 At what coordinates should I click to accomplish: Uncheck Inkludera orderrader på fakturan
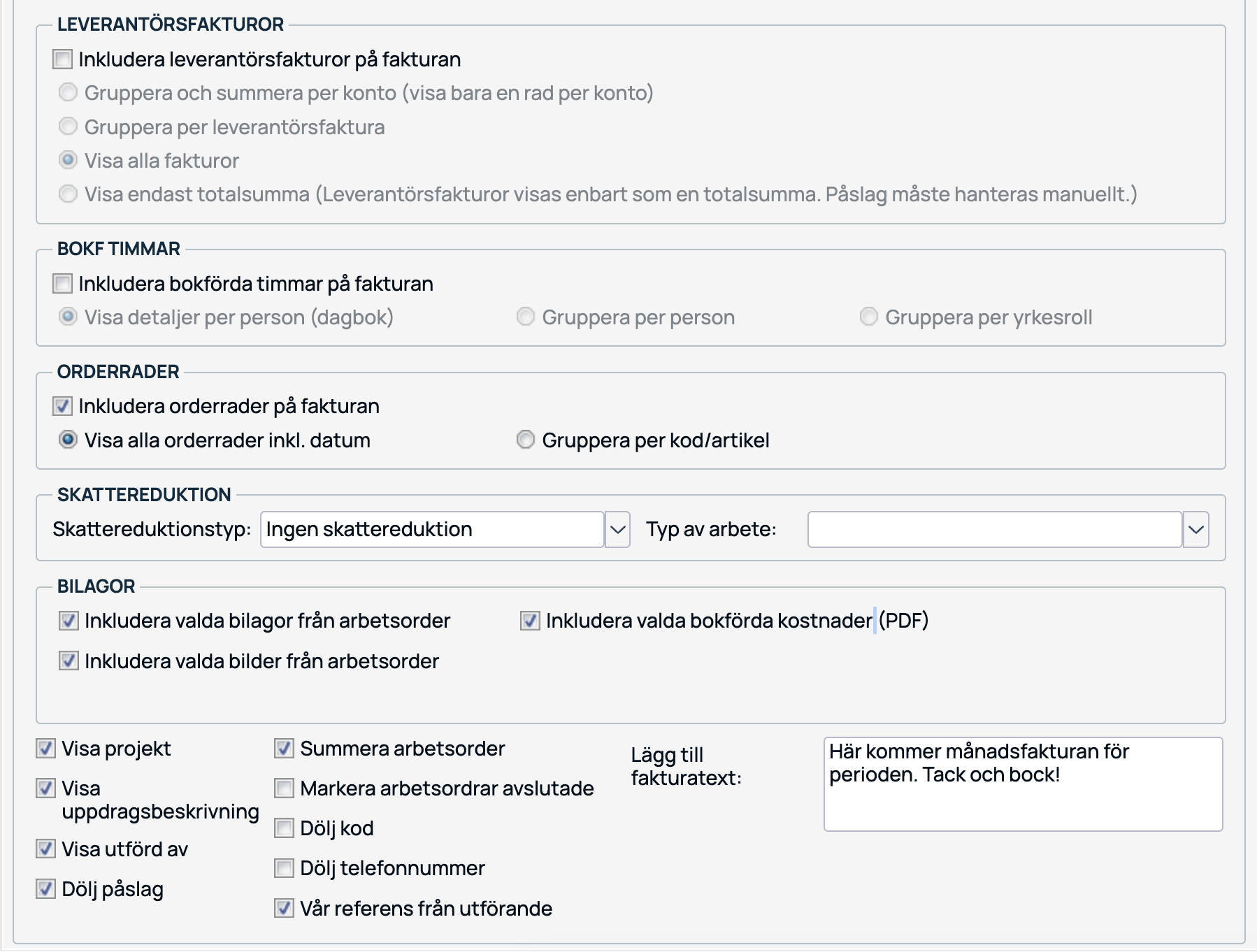(63, 406)
